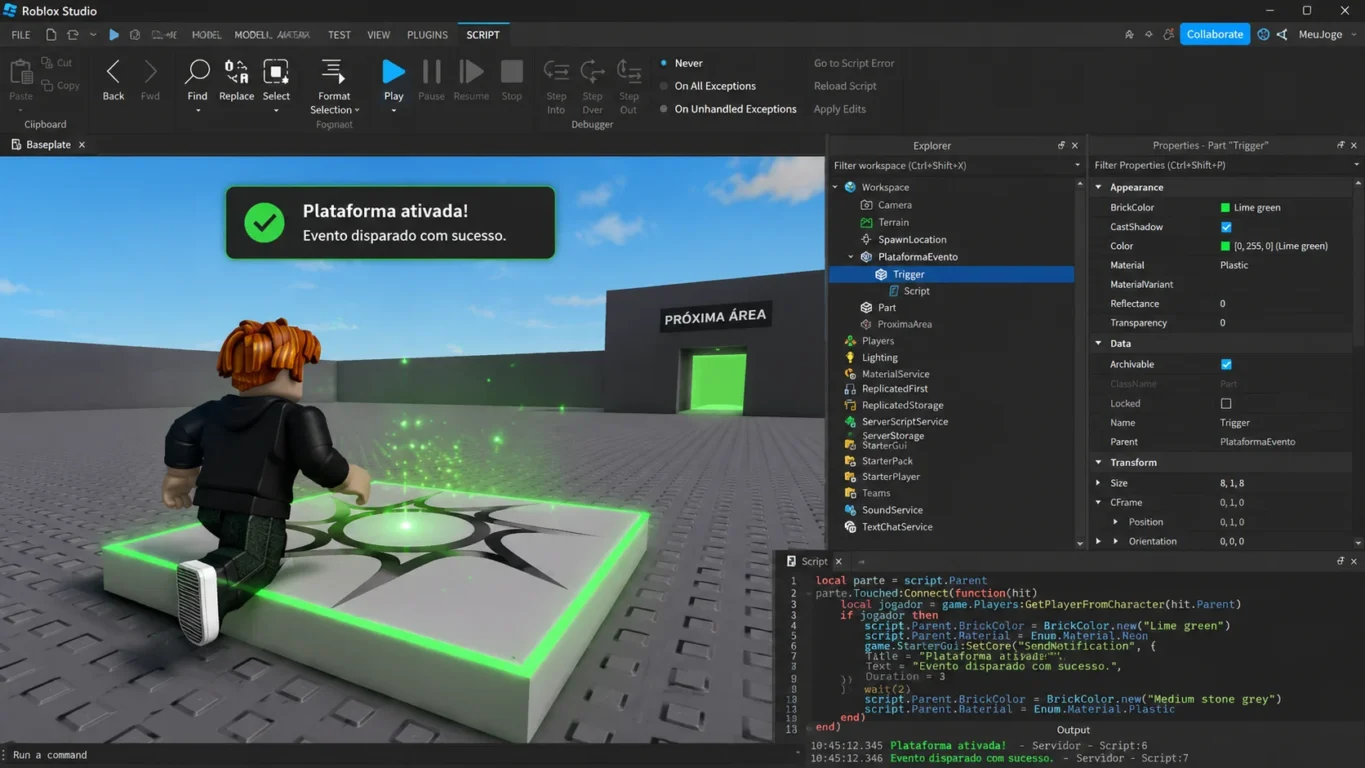This screenshot has height=768, width=1365.
Task: Switch to the MODEL ribbon tab
Action: coord(206,35)
